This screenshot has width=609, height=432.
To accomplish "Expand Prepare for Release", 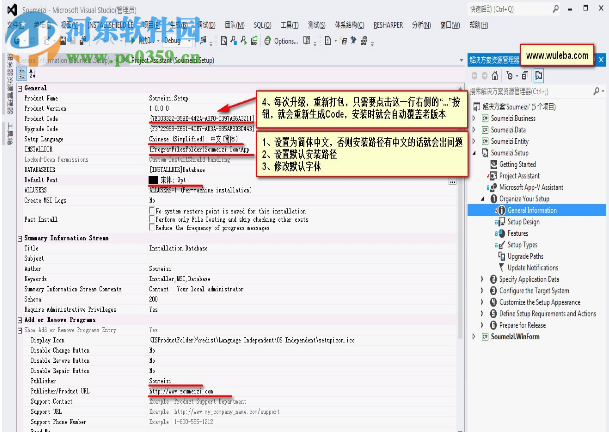I will tap(482, 325).
